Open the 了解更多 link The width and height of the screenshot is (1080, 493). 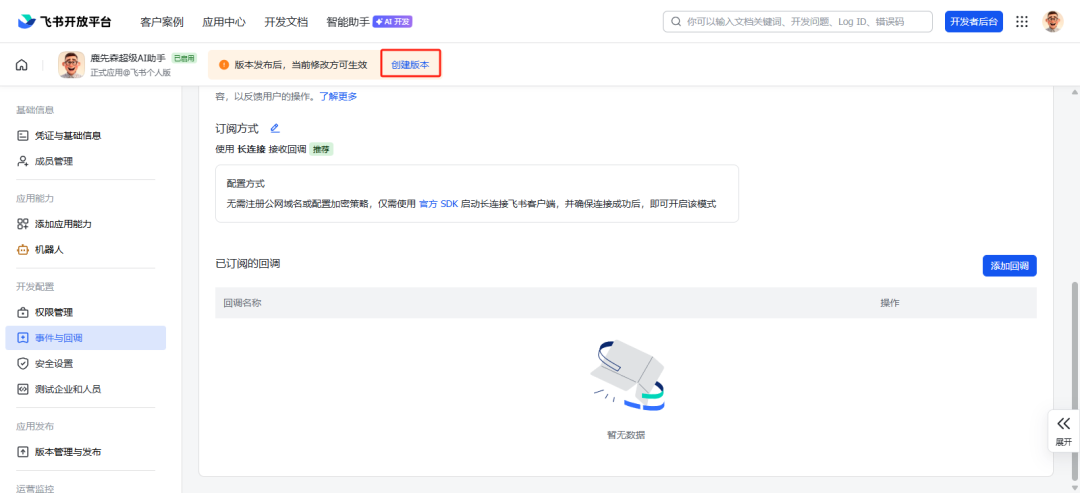point(338,96)
